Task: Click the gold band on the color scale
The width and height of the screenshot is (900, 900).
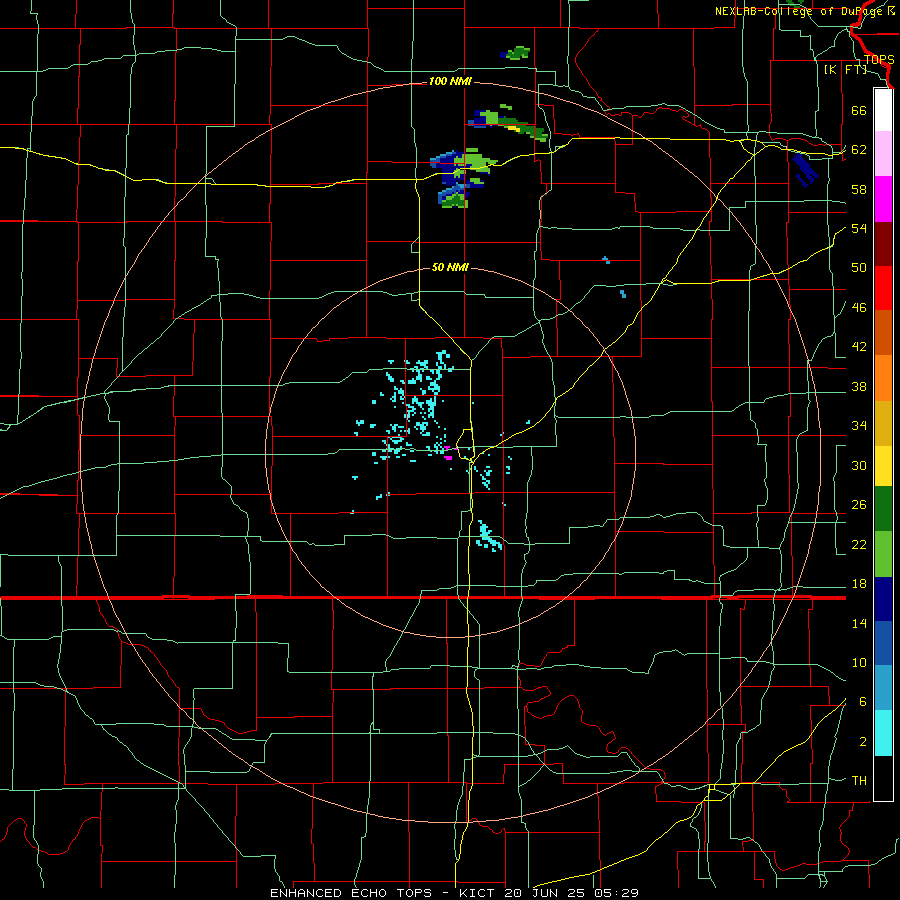Action: [x=883, y=423]
